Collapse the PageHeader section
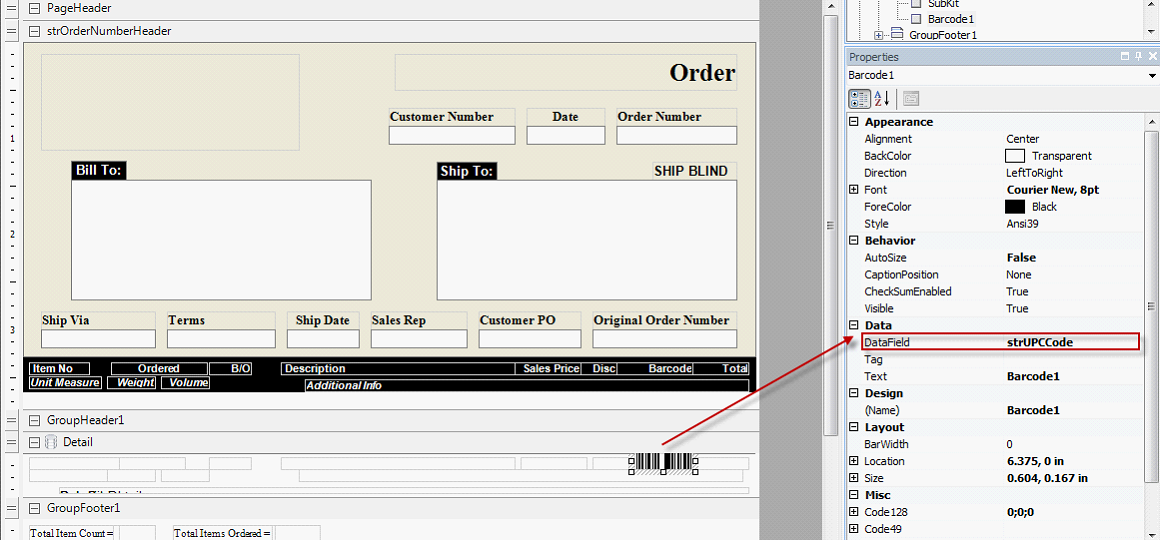This screenshot has height=541, width=1161. coord(33,9)
